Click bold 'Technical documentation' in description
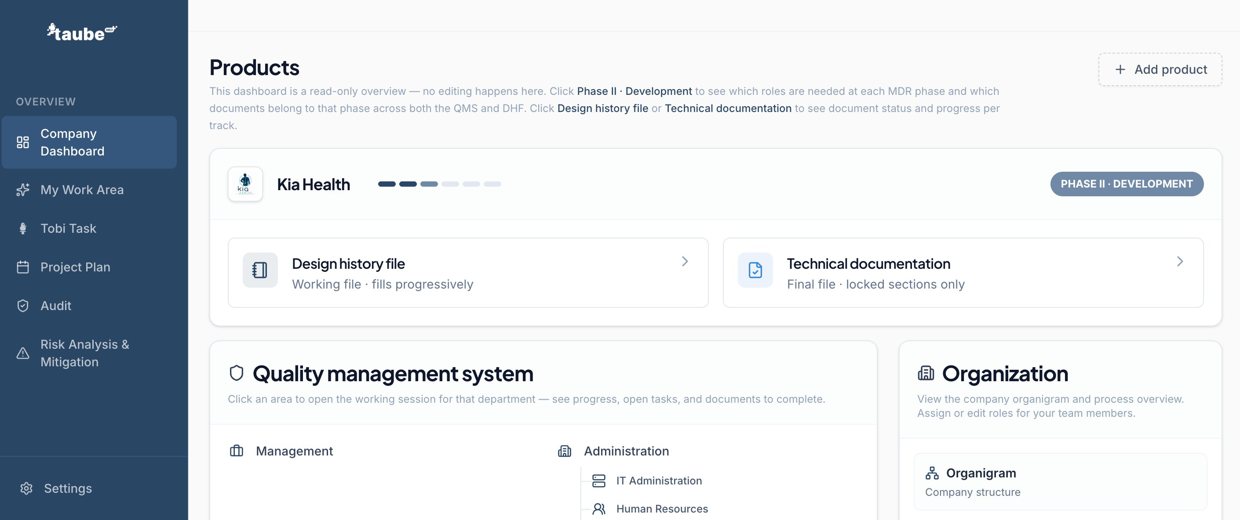 click(x=728, y=108)
